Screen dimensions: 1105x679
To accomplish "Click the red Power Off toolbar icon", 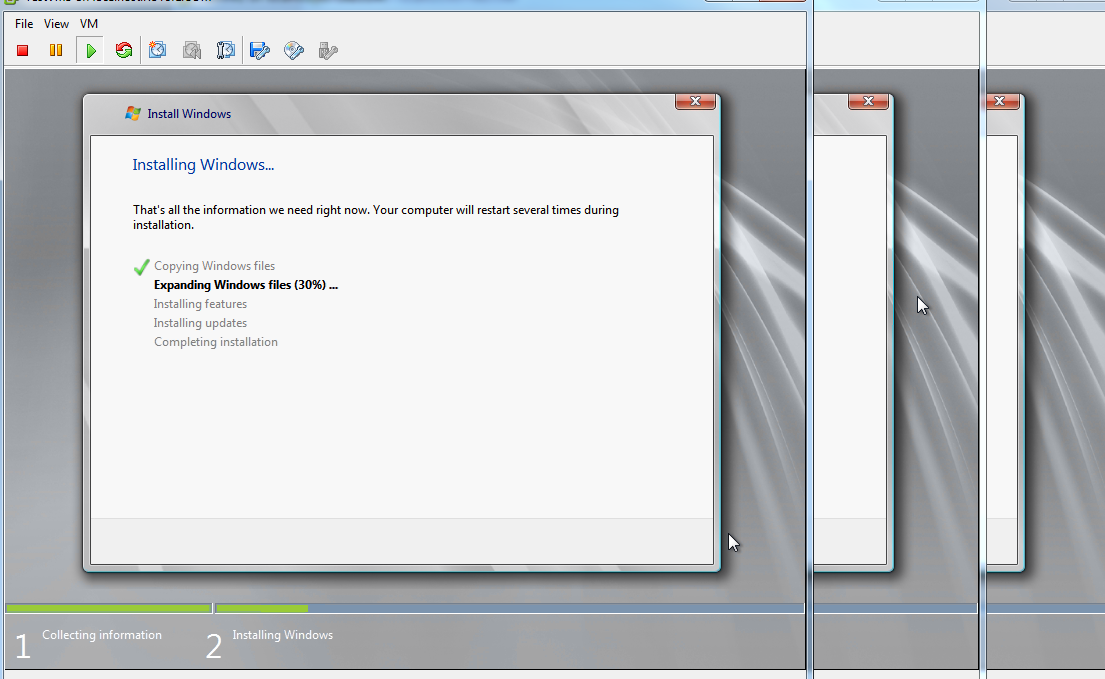I will pyautogui.click(x=23, y=50).
